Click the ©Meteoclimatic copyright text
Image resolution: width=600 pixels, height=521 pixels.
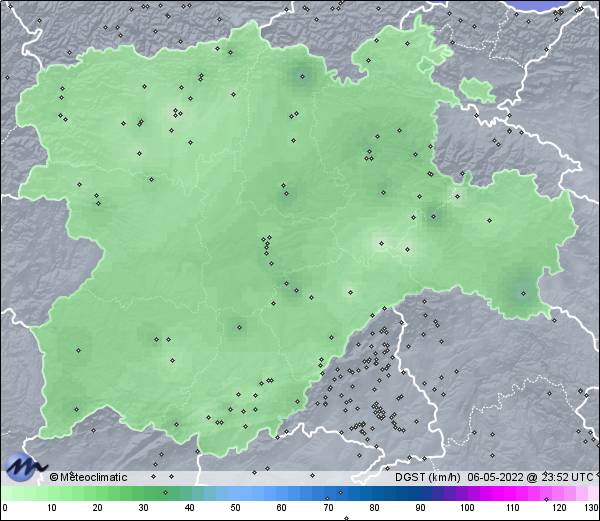click(x=88, y=477)
